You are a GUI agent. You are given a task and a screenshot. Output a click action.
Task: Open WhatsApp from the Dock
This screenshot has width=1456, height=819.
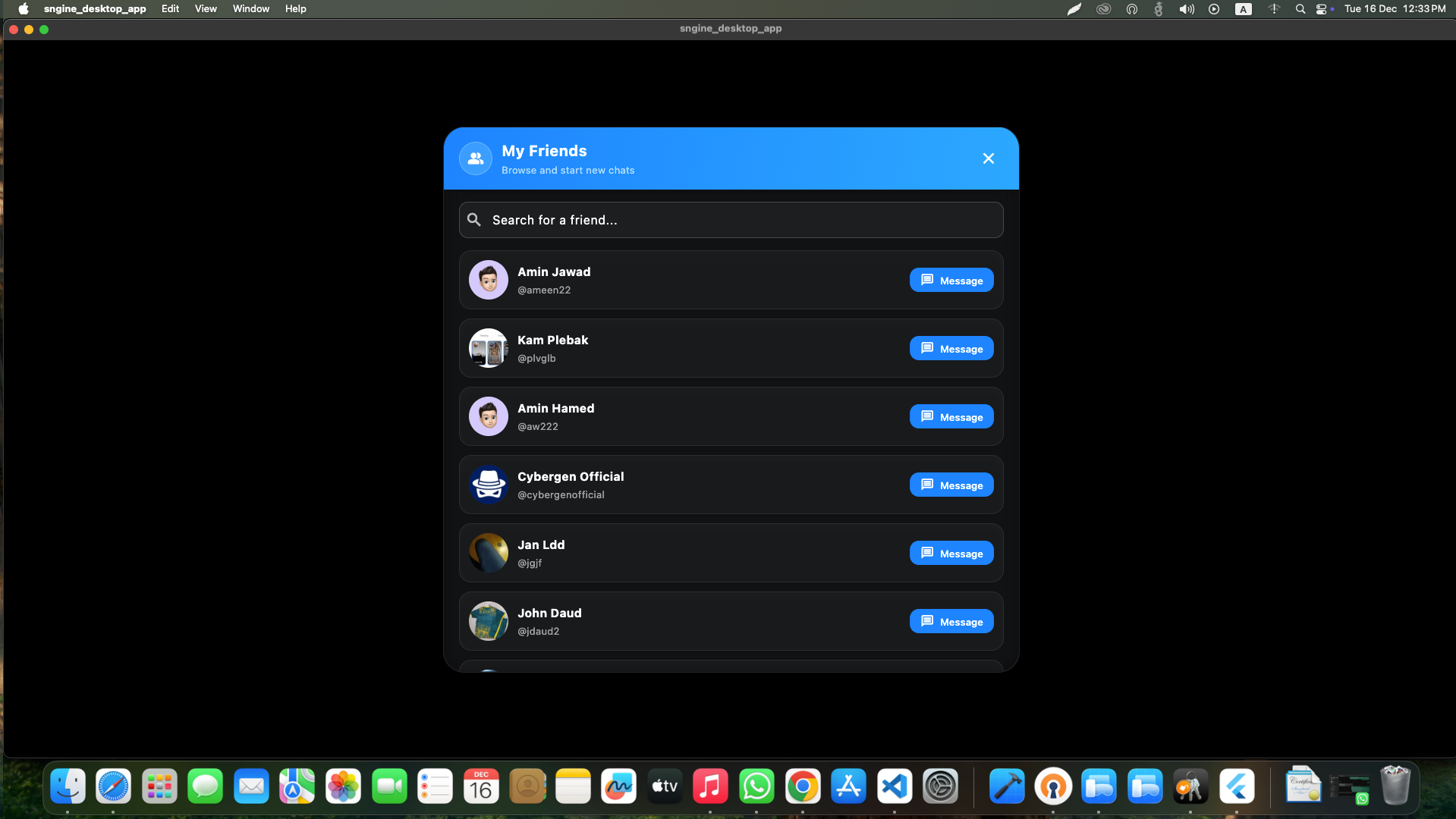click(x=756, y=786)
